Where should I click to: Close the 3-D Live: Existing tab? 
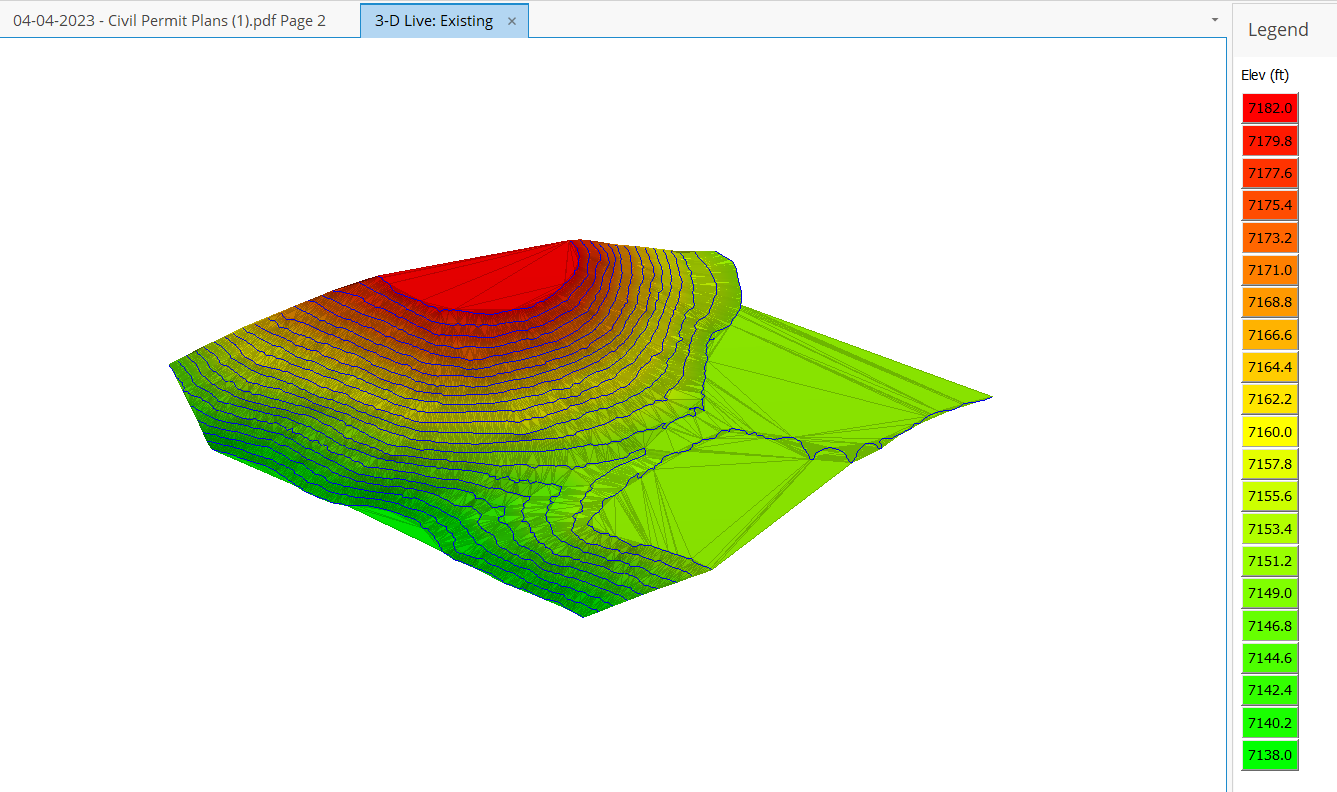tap(512, 21)
